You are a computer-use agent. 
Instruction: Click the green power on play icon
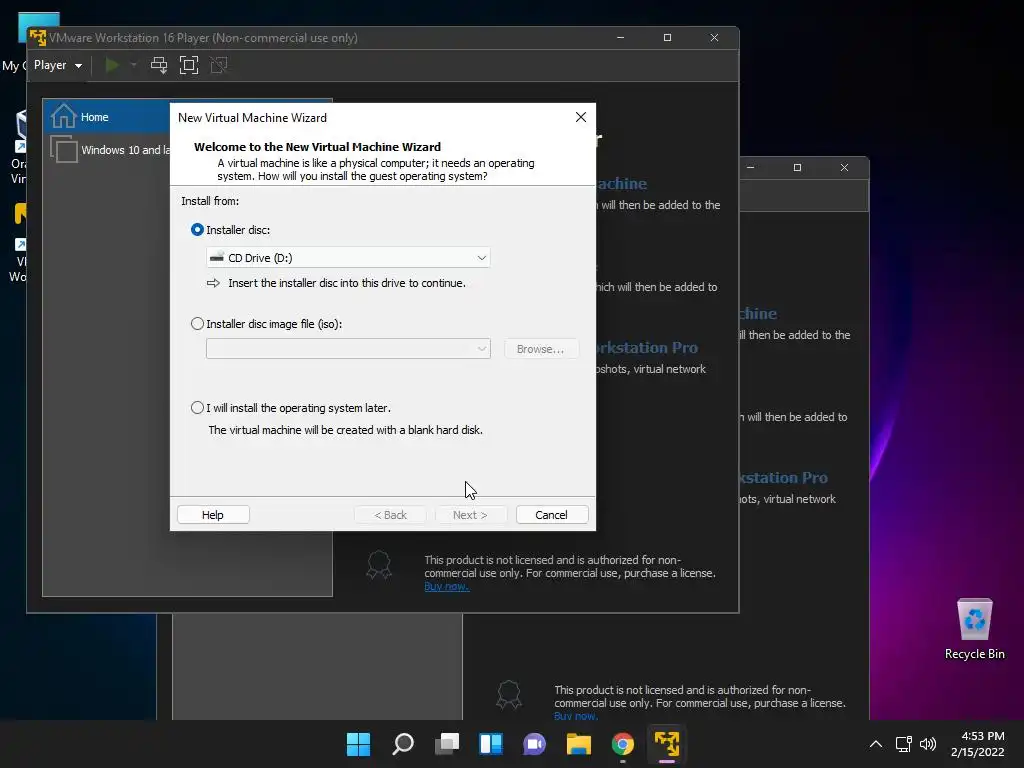tap(112, 65)
